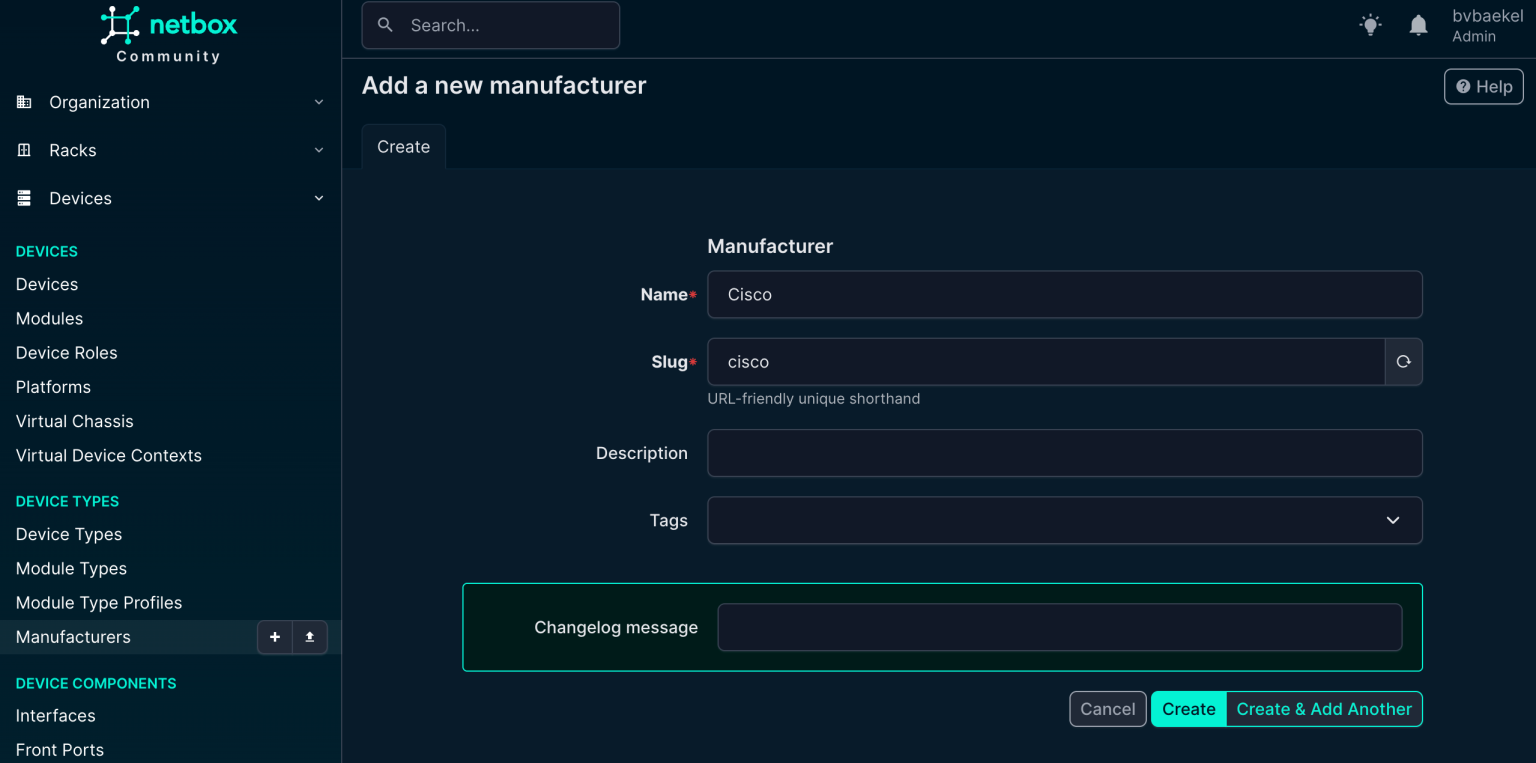
Task: Collapse the Organization section chevron
Action: tap(318, 102)
